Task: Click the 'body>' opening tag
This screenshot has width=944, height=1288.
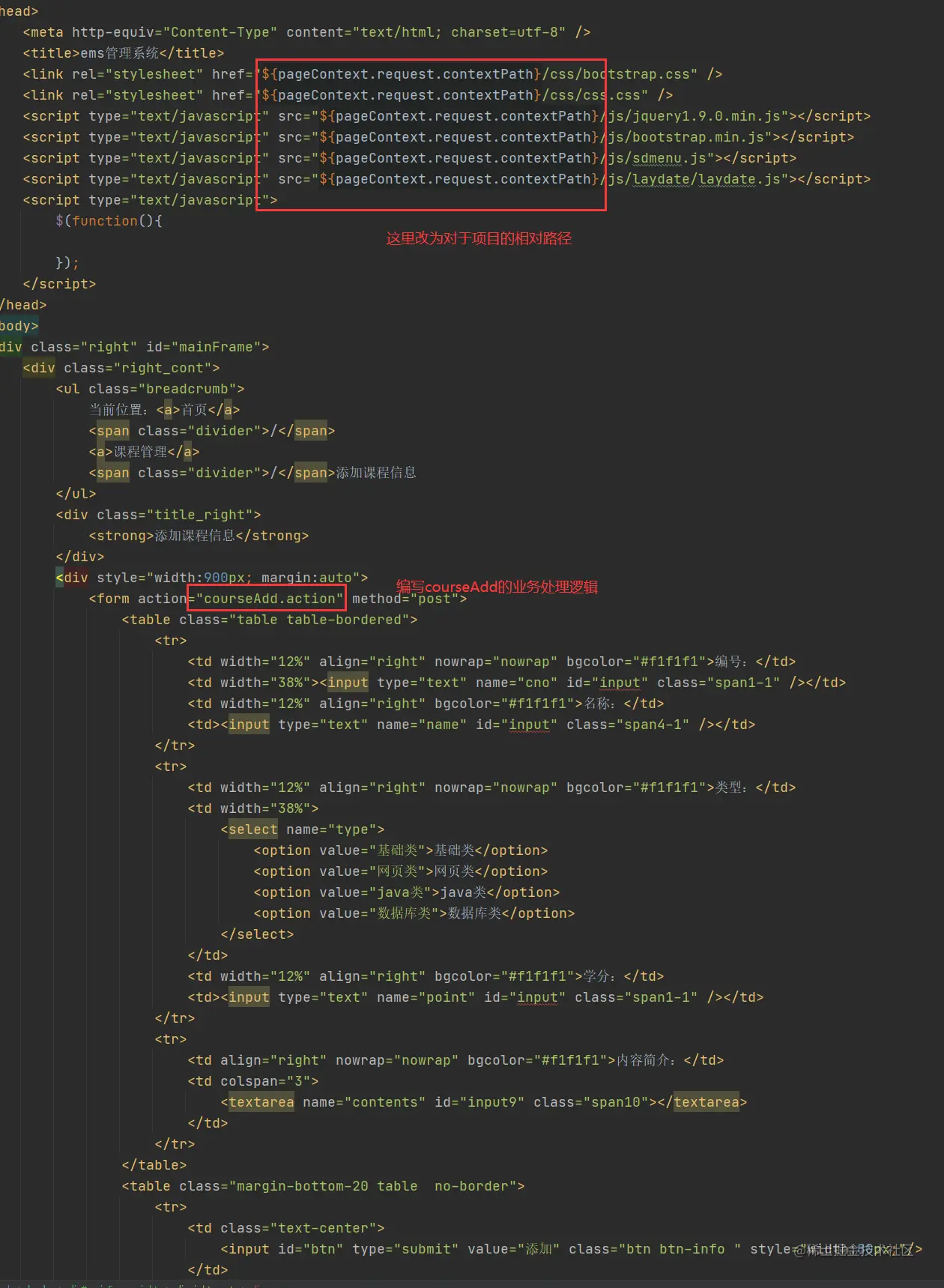Action: pos(19,326)
